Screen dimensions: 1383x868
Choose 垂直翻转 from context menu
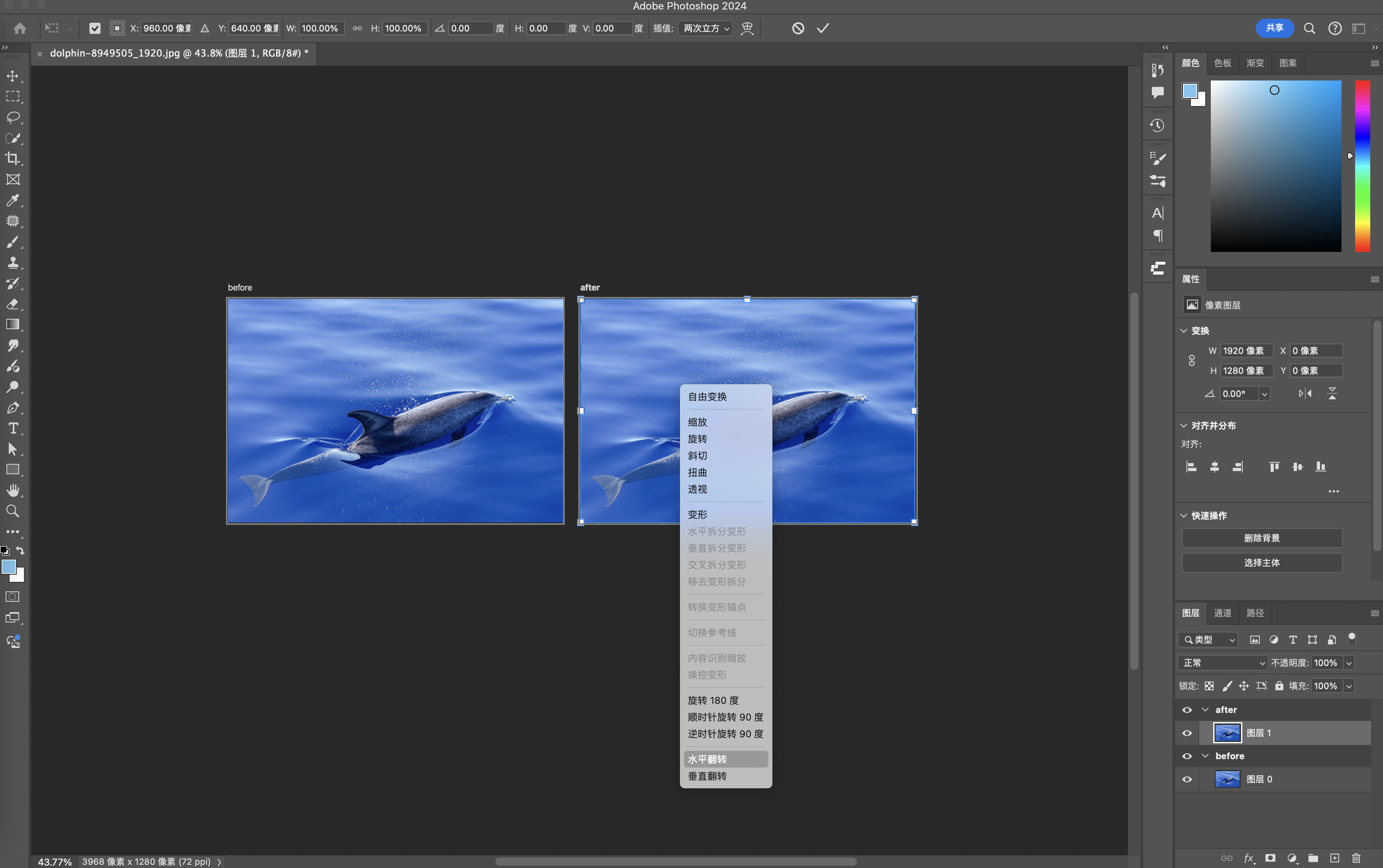(x=726, y=776)
